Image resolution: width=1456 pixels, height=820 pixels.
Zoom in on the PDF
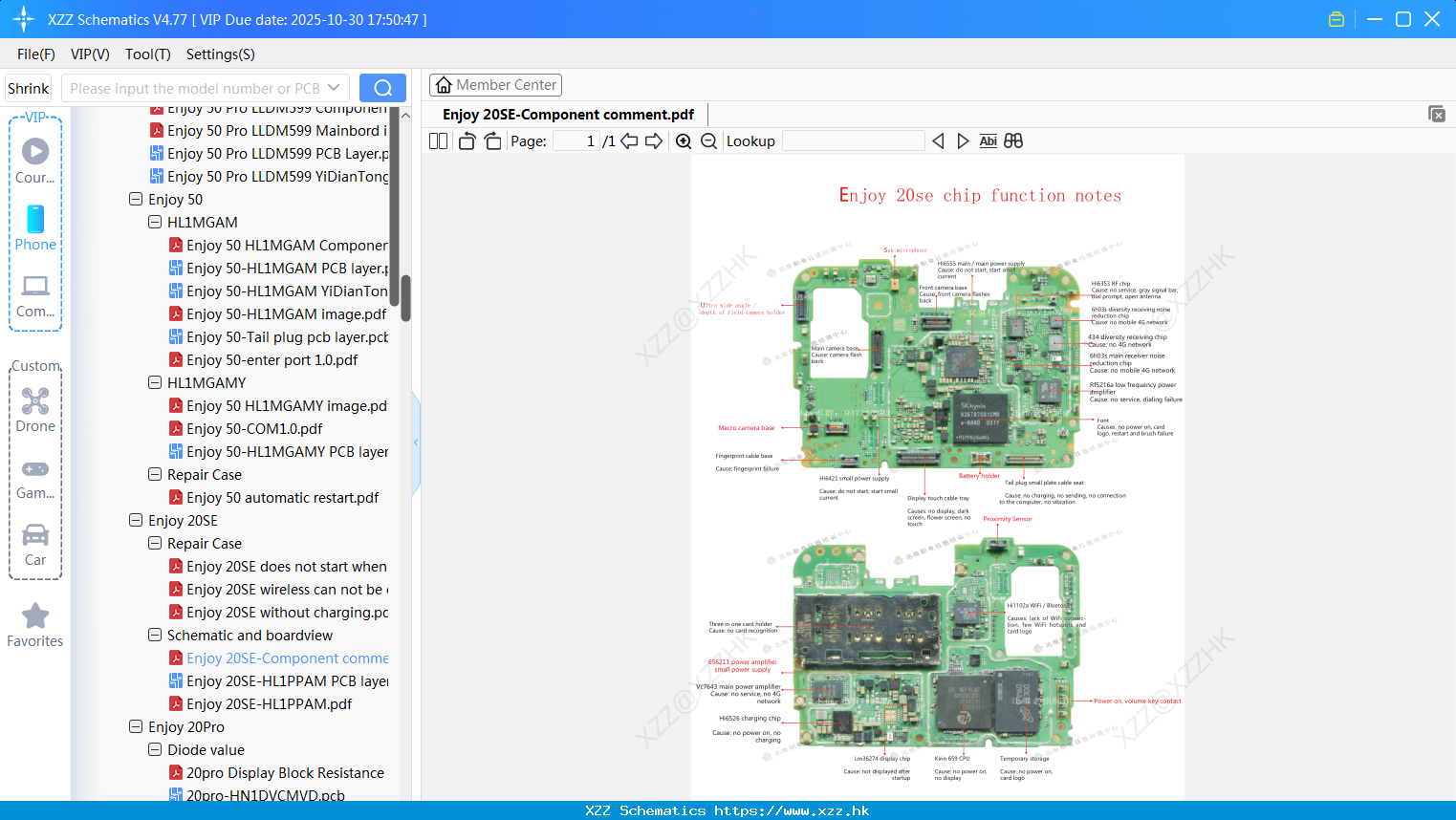[684, 140]
